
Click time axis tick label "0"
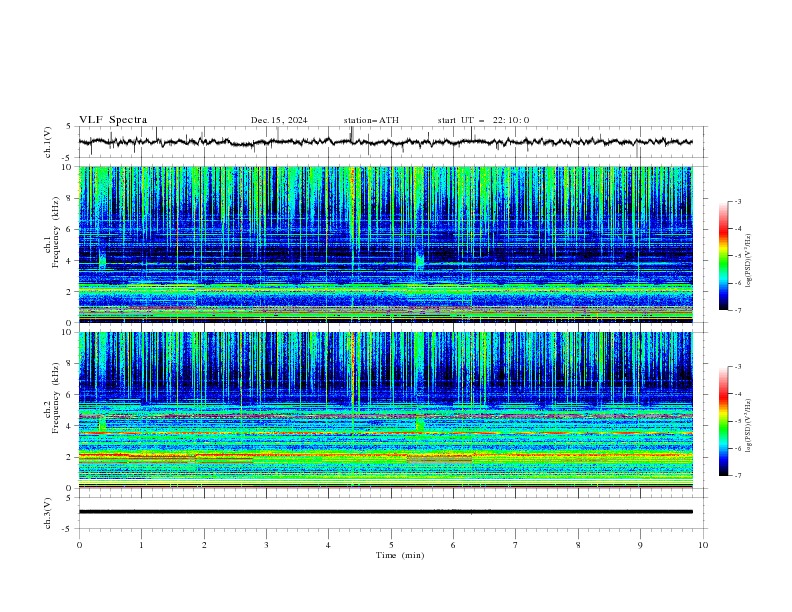(x=79, y=545)
